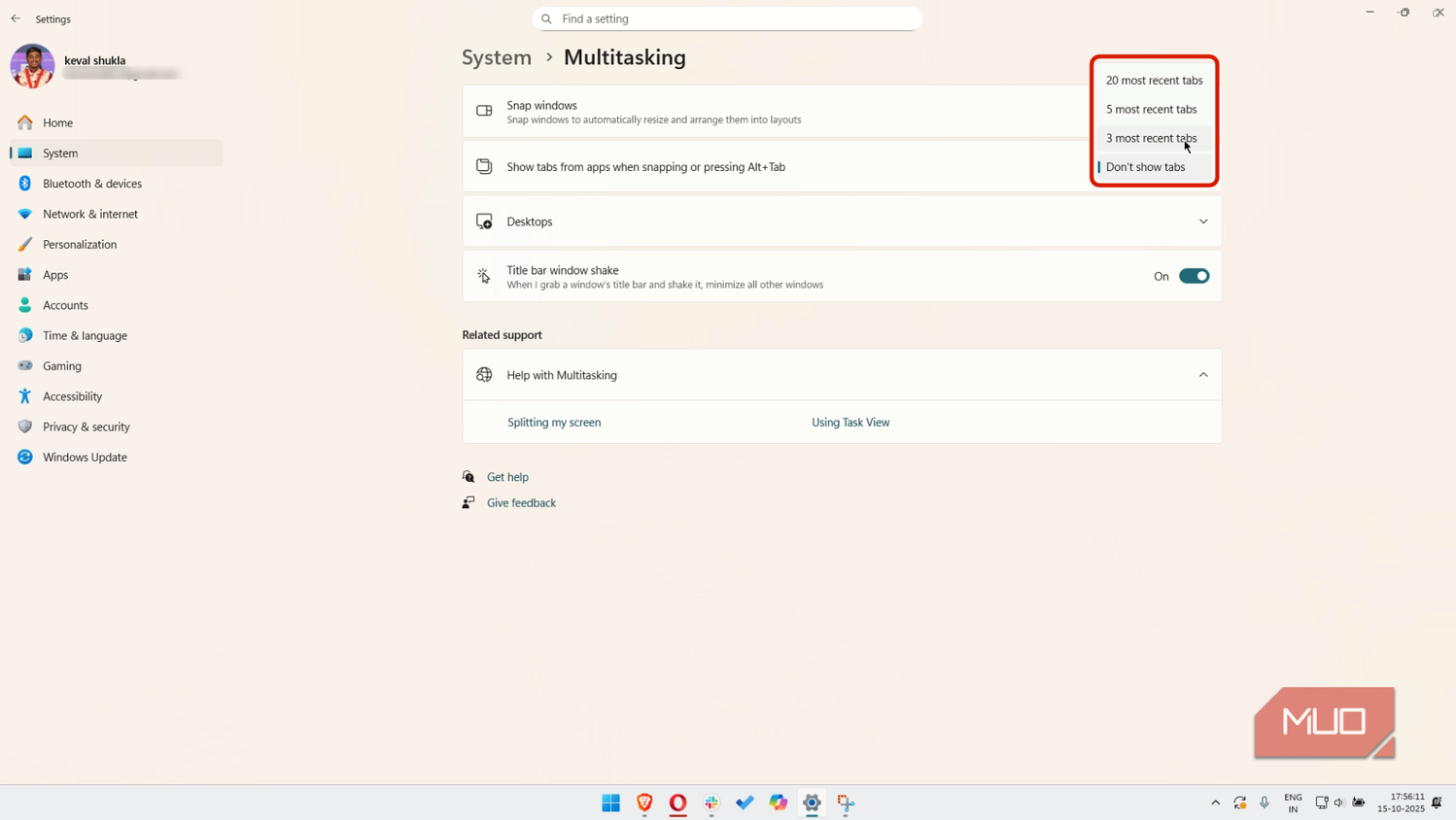Image resolution: width=1456 pixels, height=820 pixels.
Task: Return to System via the breadcrumb
Action: 497,57
